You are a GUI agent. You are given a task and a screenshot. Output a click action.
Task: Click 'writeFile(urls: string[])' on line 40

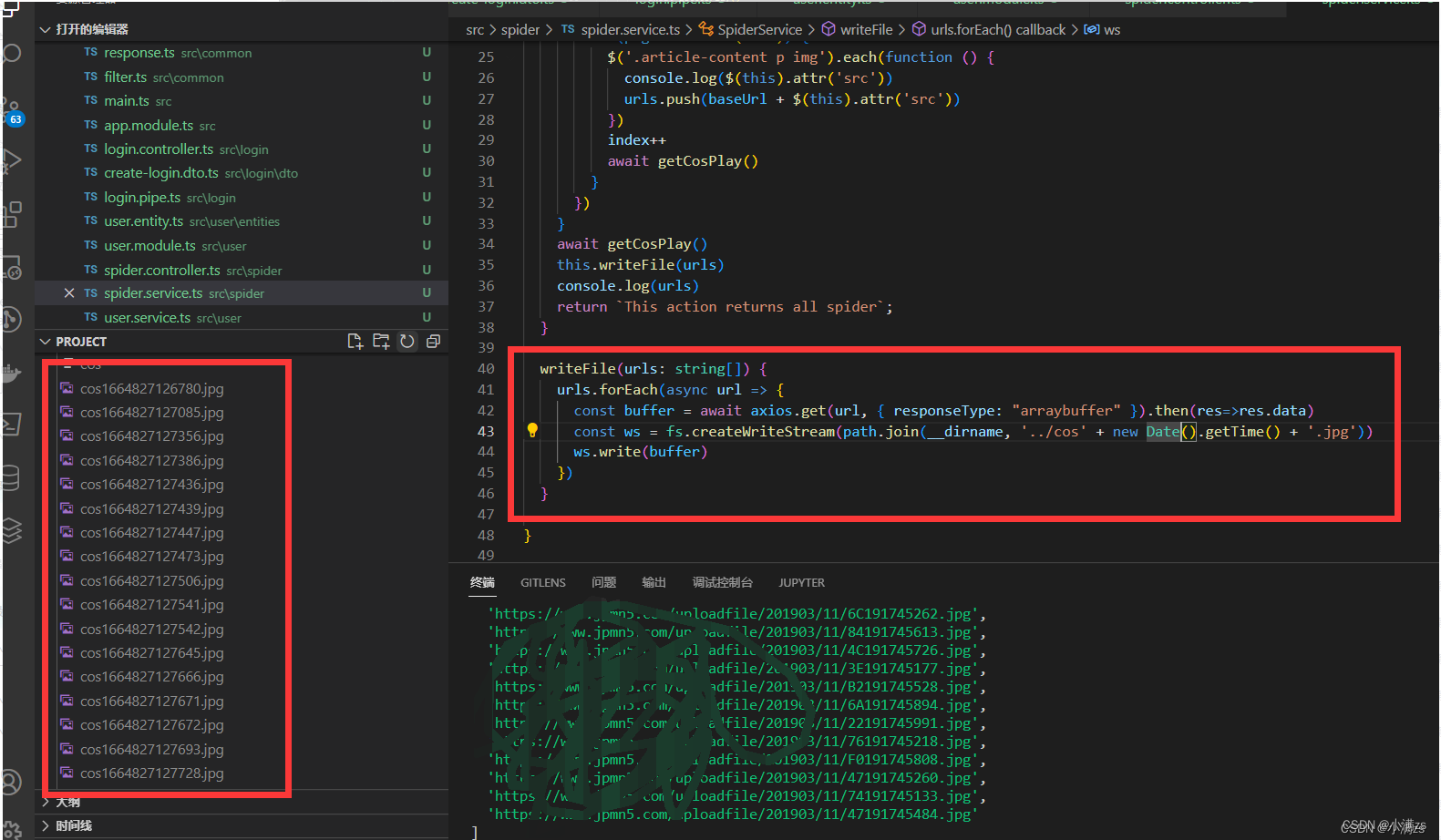(643, 368)
